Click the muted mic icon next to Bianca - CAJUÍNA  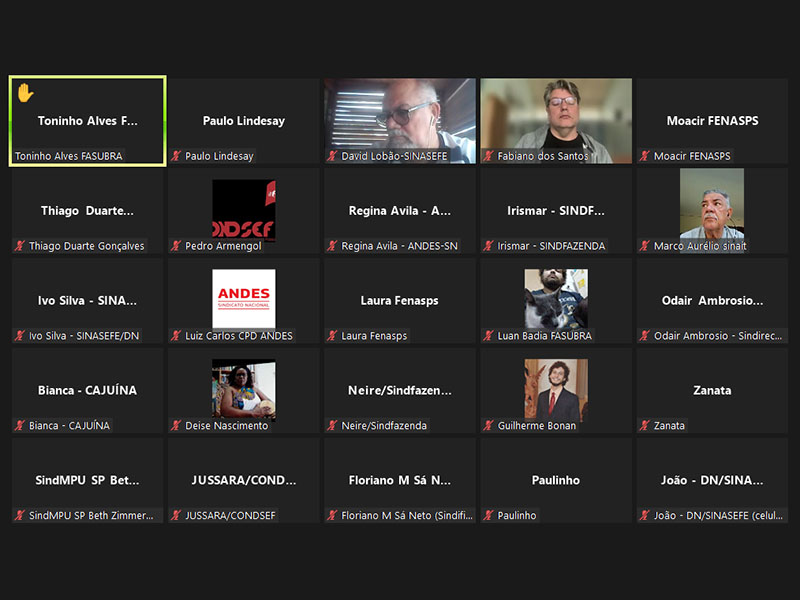(20, 426)
